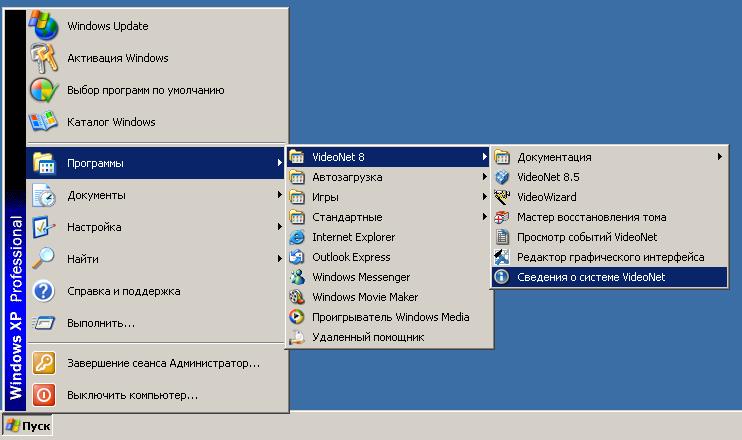Click the Завершение сеанса key icon
742x440 pixels.
(x=44, y=363)
